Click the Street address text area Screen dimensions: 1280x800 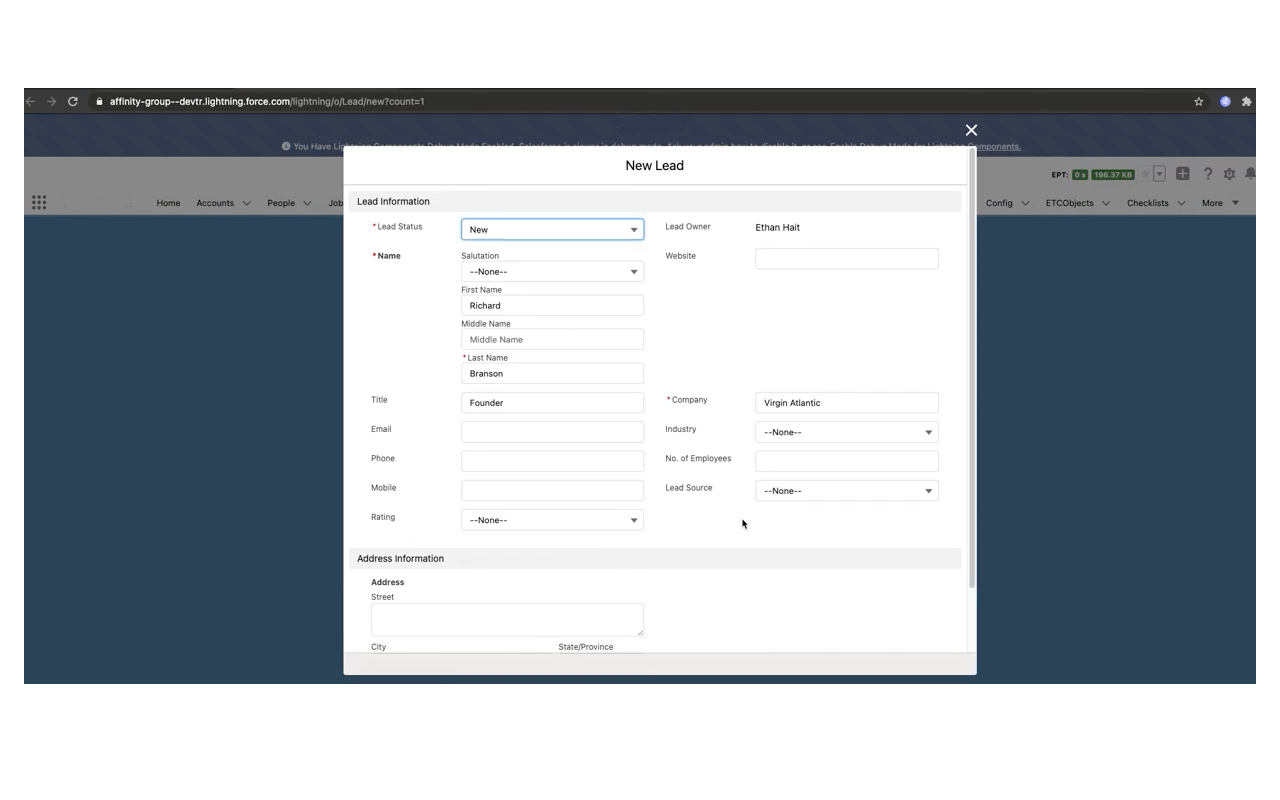point(507,619)
